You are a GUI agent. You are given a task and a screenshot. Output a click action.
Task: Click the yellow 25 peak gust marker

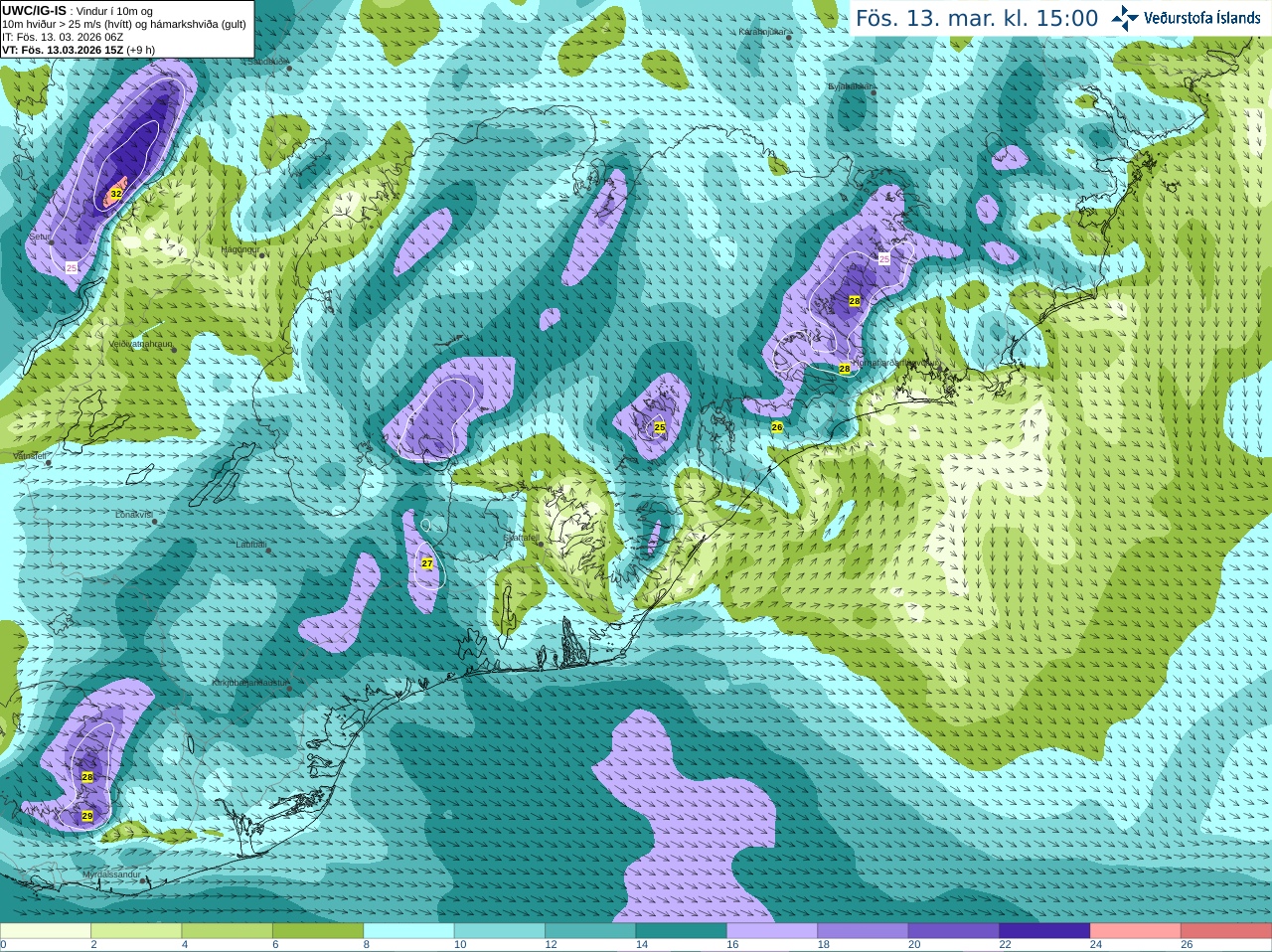[660, 427]
